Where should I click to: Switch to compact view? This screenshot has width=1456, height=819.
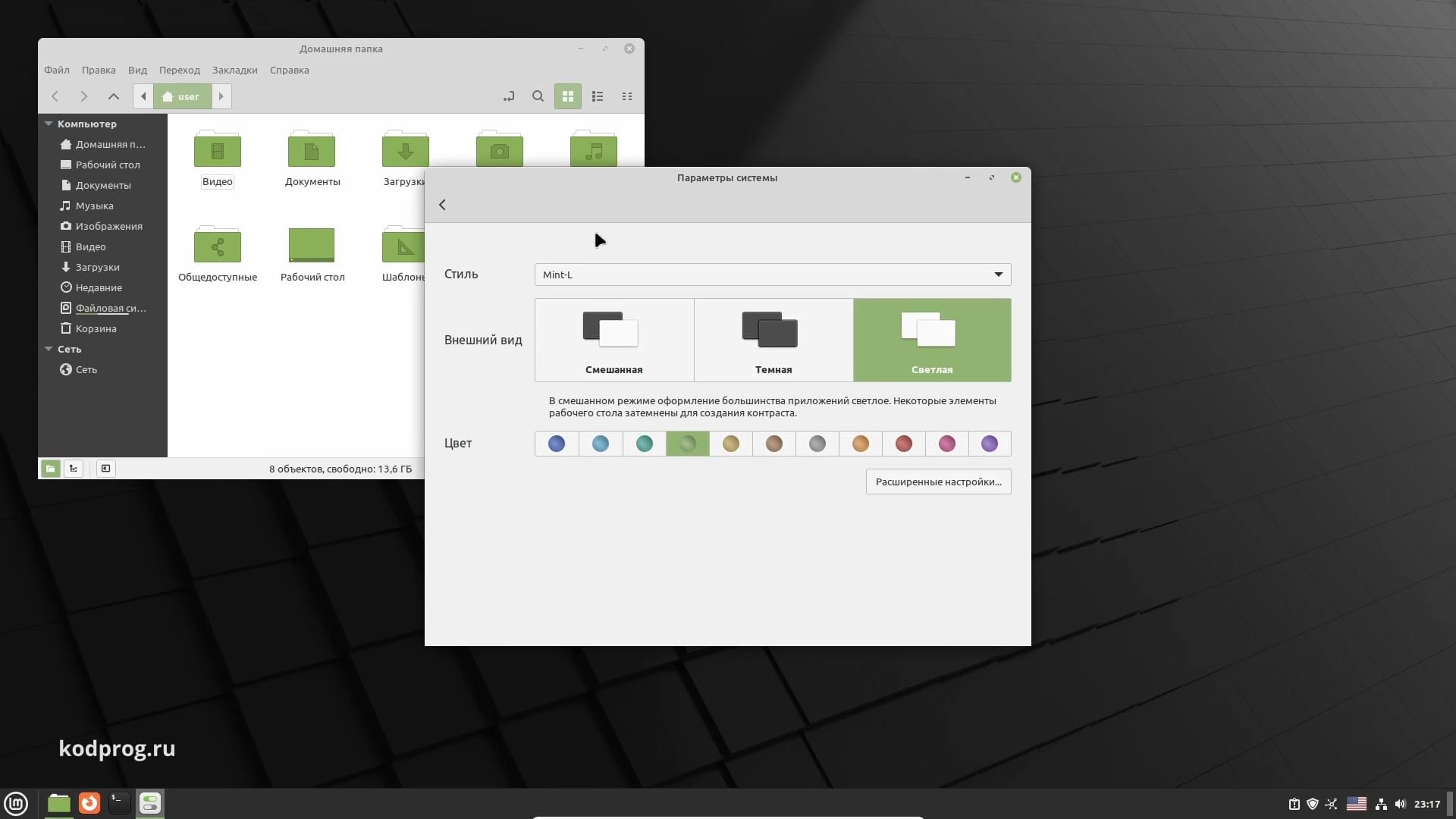click(x=627, y=96)
